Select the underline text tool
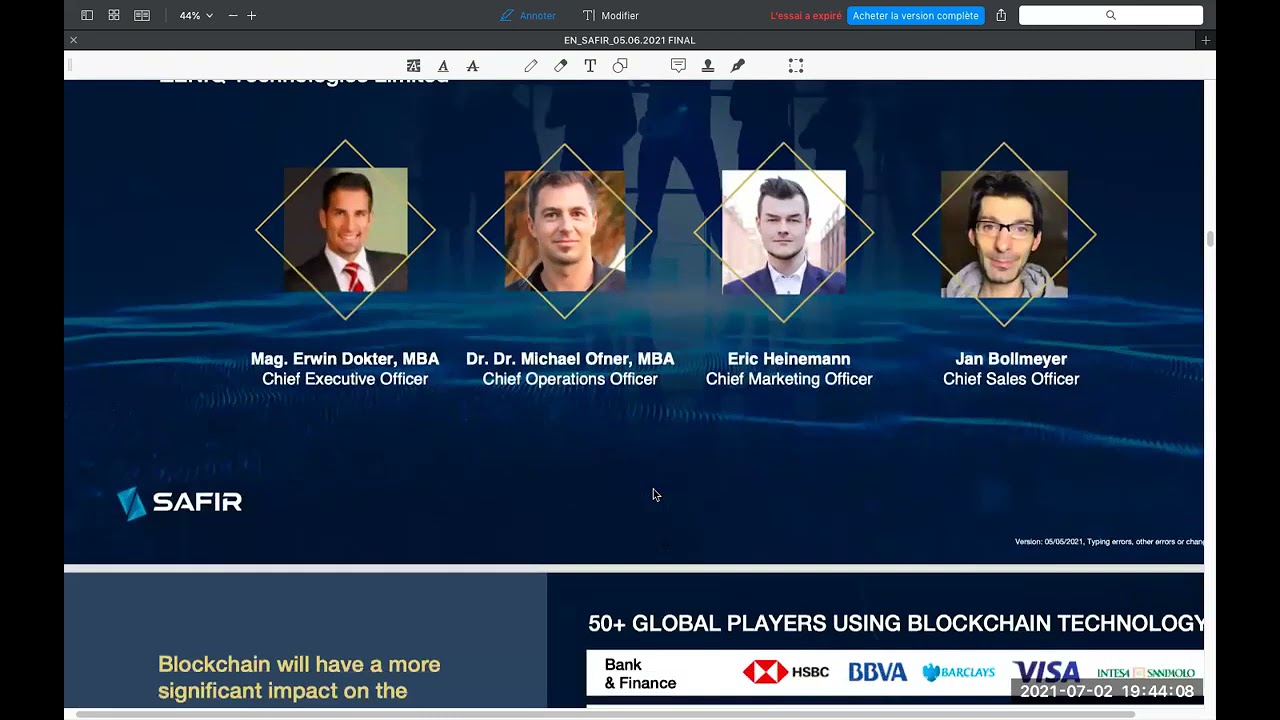 [x=443, y=66]
